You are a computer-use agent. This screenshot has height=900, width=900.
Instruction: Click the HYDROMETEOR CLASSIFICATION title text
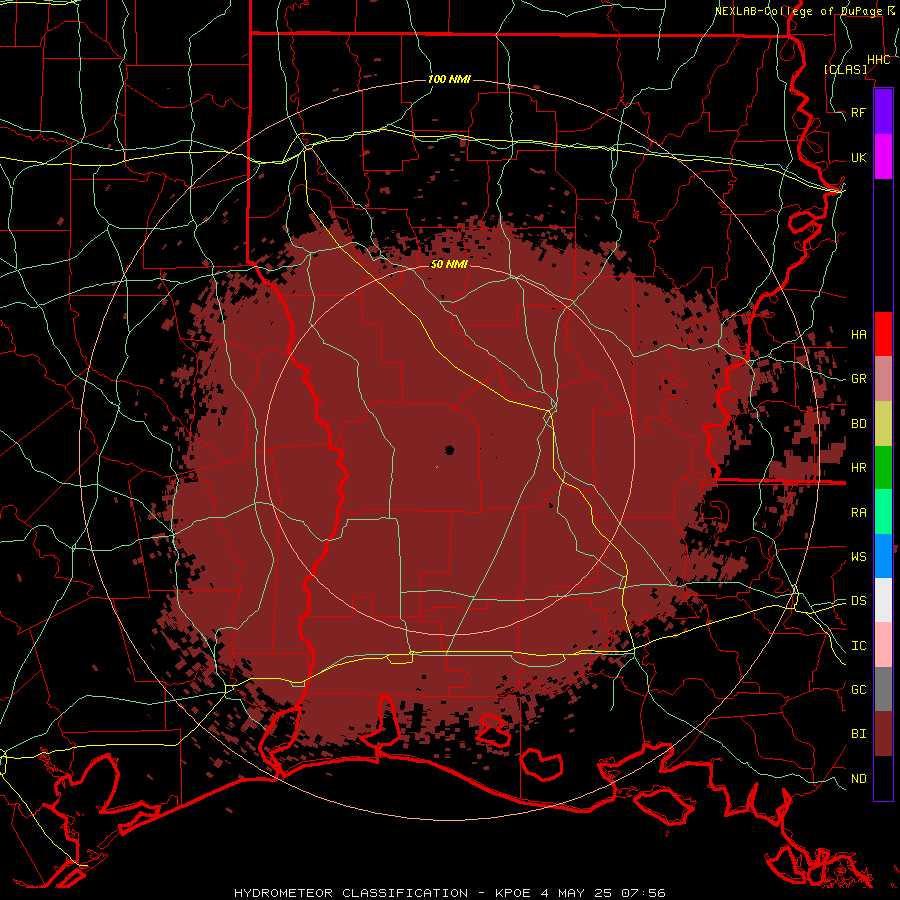click(x=351, y=893)
